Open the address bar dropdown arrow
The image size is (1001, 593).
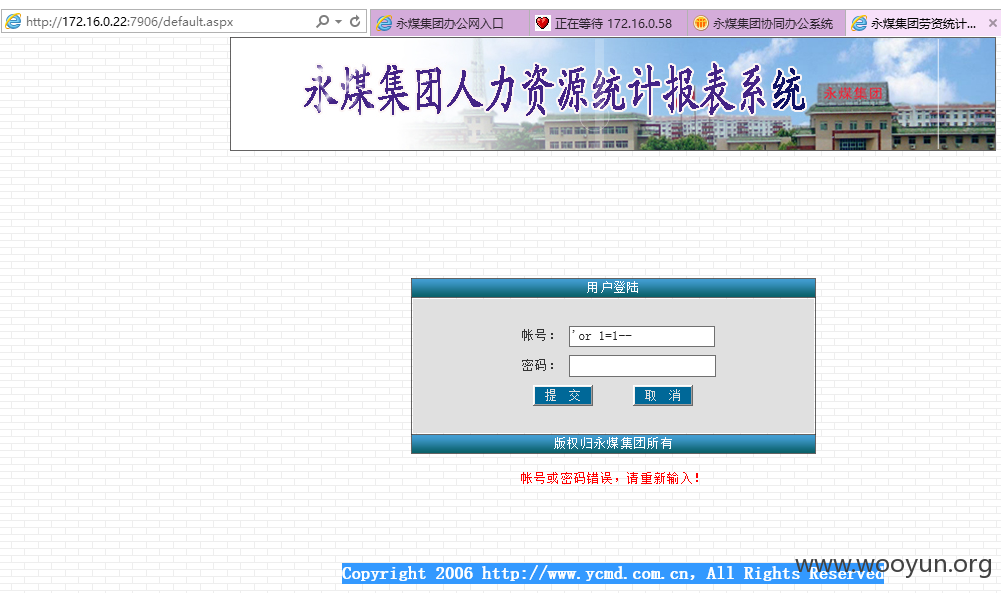coord(338,22)
